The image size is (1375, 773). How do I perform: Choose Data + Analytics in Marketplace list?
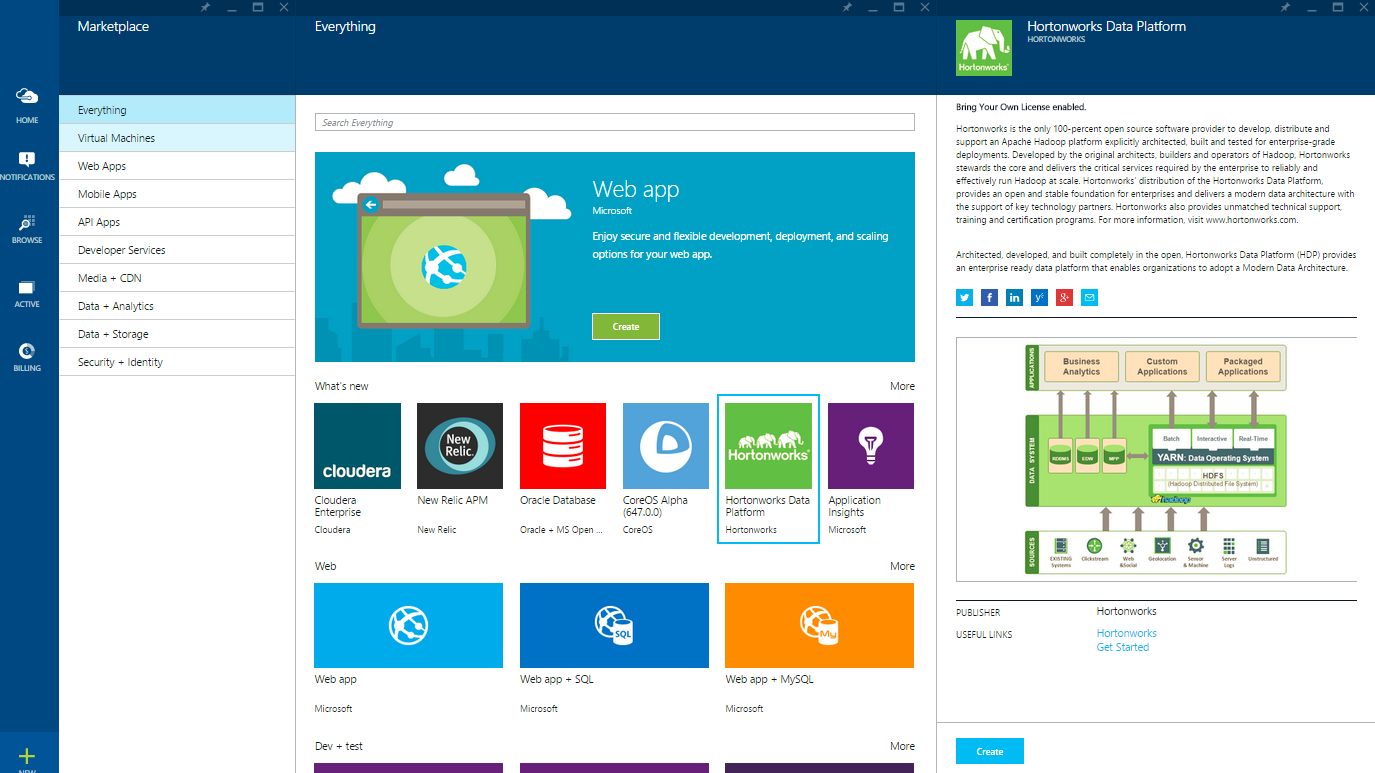[x=115, y=306]
